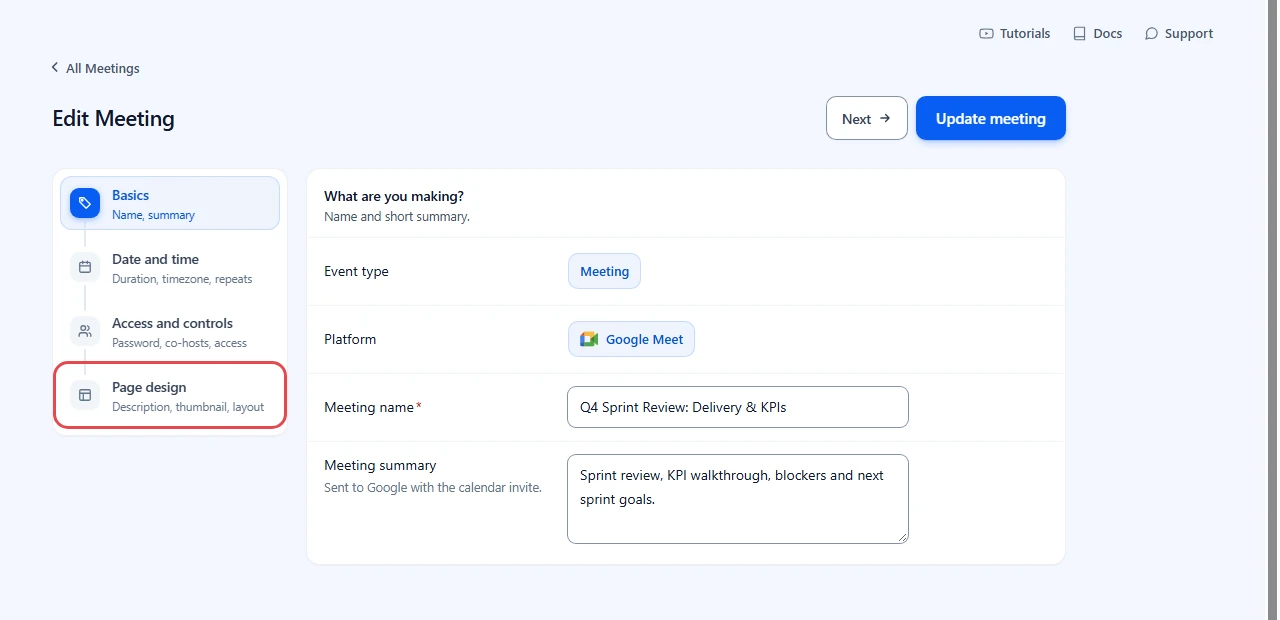Click the arrow inside the Next button

885,118
